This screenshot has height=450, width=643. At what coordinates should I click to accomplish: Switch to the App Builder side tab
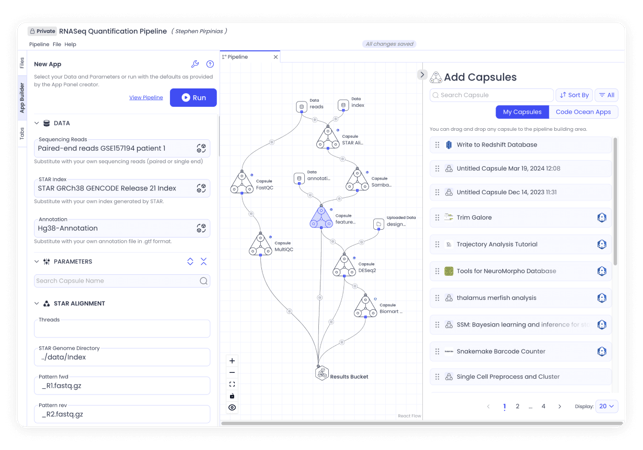[22, 98]
